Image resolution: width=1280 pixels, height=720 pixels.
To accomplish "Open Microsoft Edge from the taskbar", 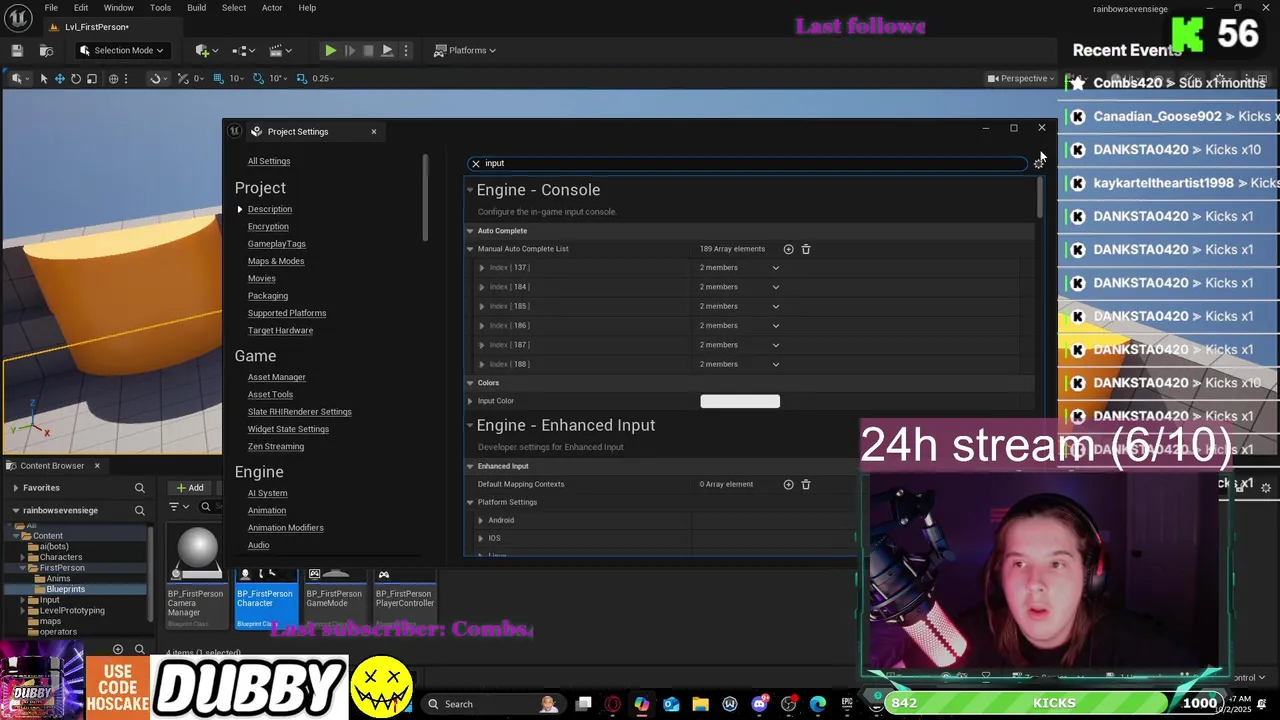I will (x=818, y=704).
